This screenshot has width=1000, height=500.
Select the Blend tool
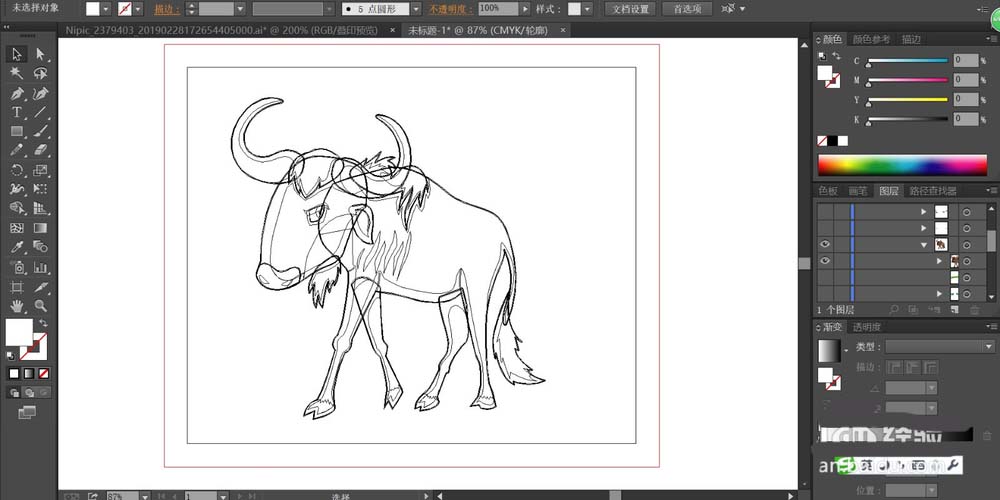click(40, 247)
